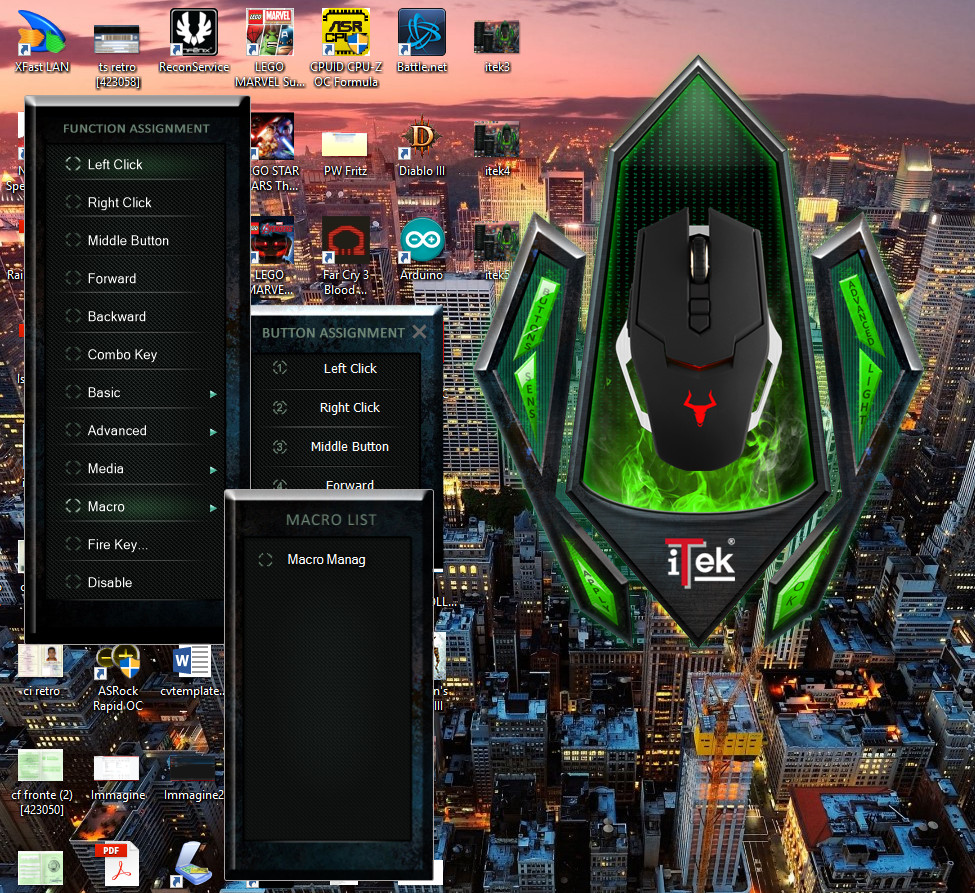Image resolution: width=975 pixels, height=893 pixels.
Task: Open the PDF document icon
Action: point(116,864)
